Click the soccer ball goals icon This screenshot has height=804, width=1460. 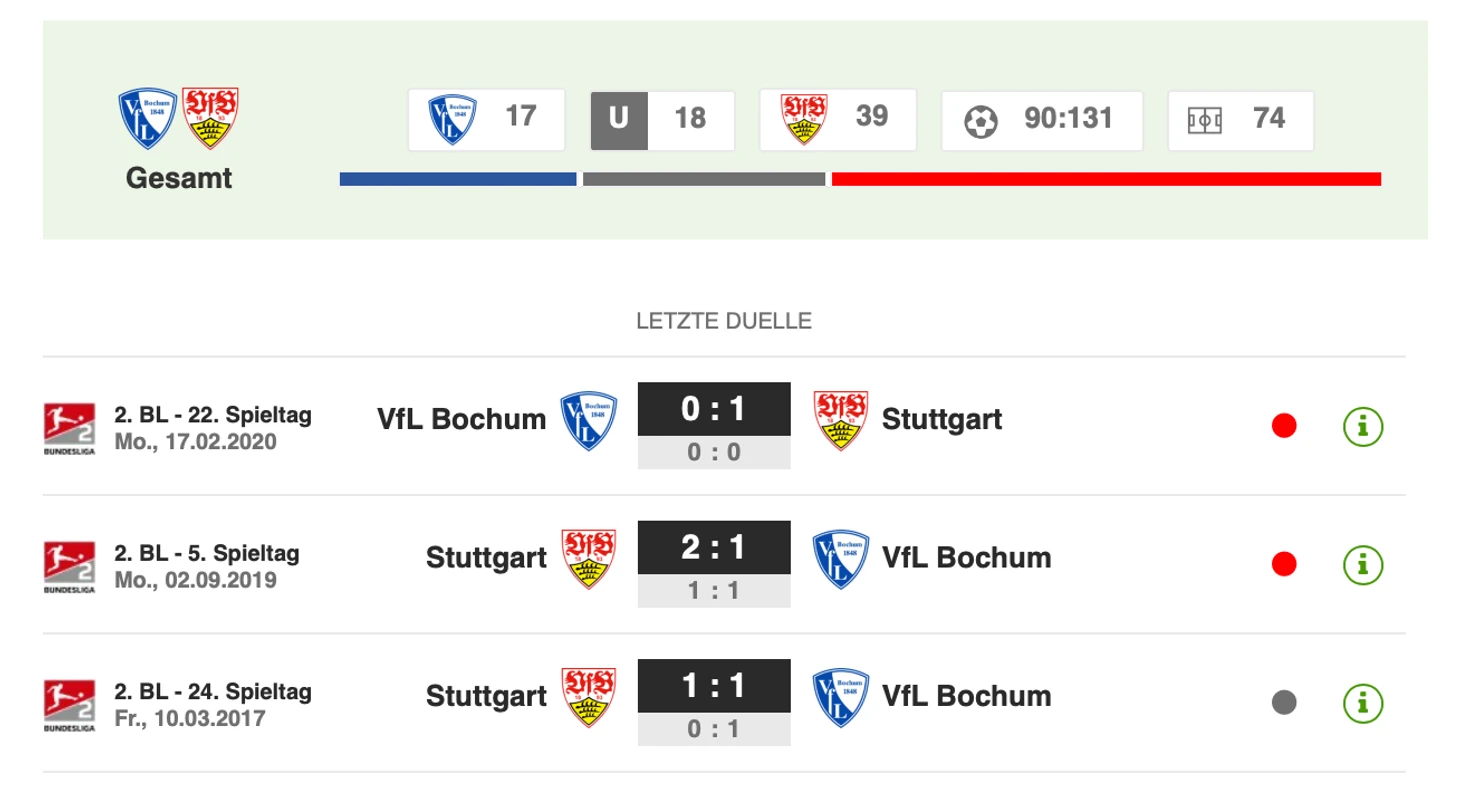[981, 121]
